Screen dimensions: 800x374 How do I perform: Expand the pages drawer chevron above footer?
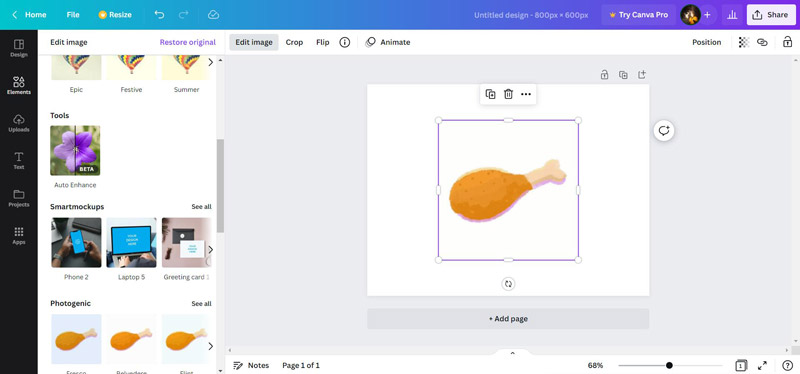512,353
